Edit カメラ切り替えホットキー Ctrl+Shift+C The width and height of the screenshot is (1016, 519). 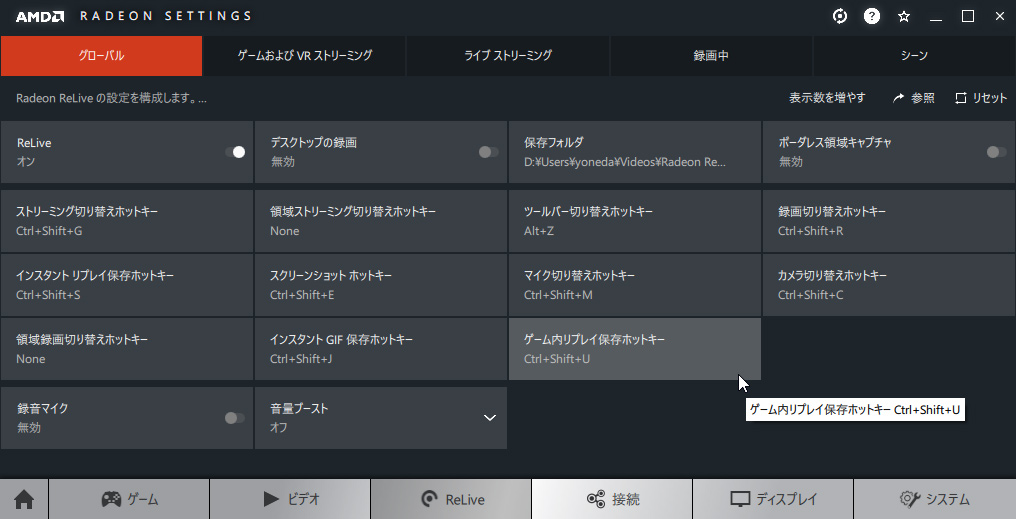(x=889, y=285)
